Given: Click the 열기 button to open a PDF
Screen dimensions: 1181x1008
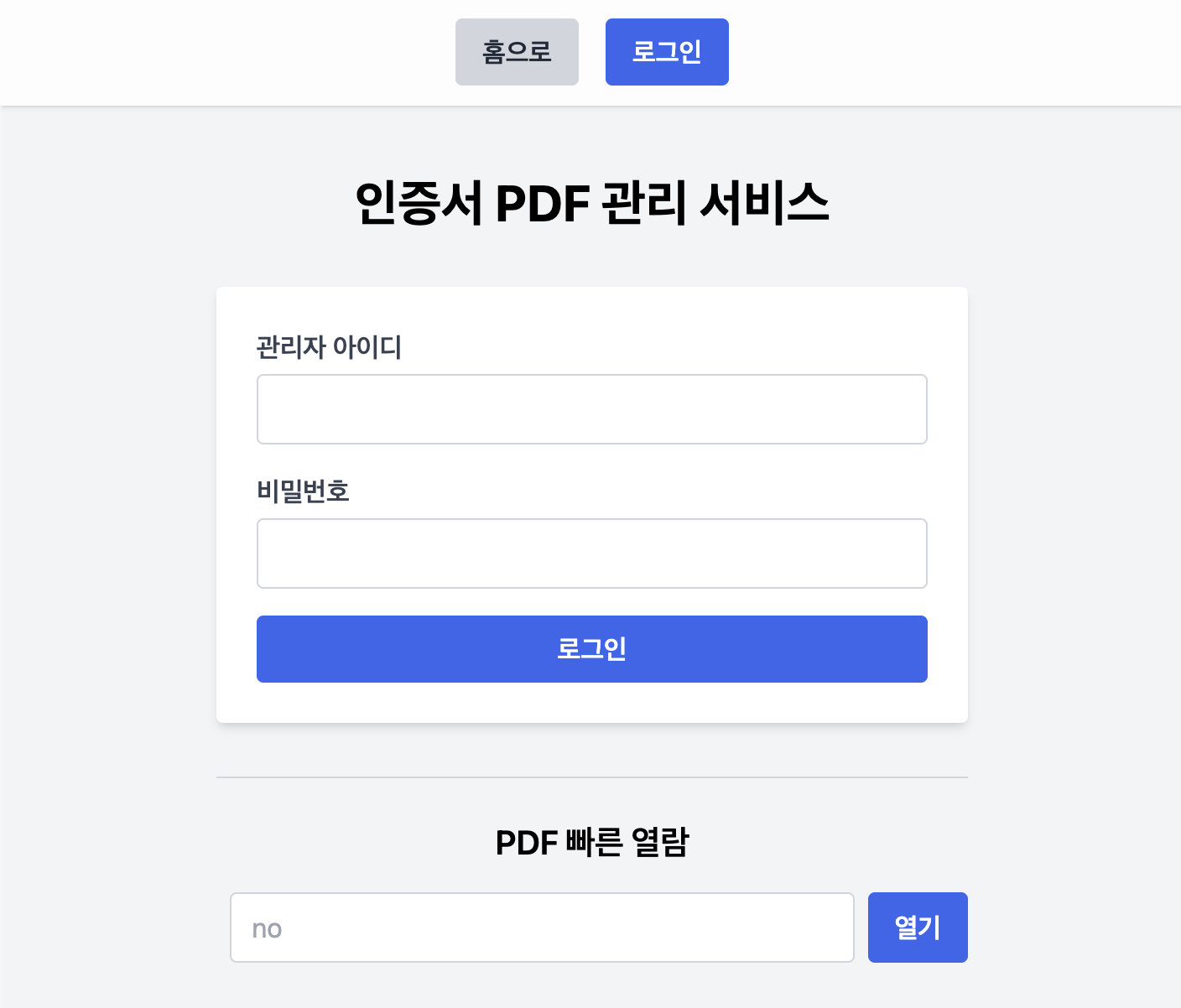Looking at the screenshot, I should pyautogui.click(x=917, y=927).
